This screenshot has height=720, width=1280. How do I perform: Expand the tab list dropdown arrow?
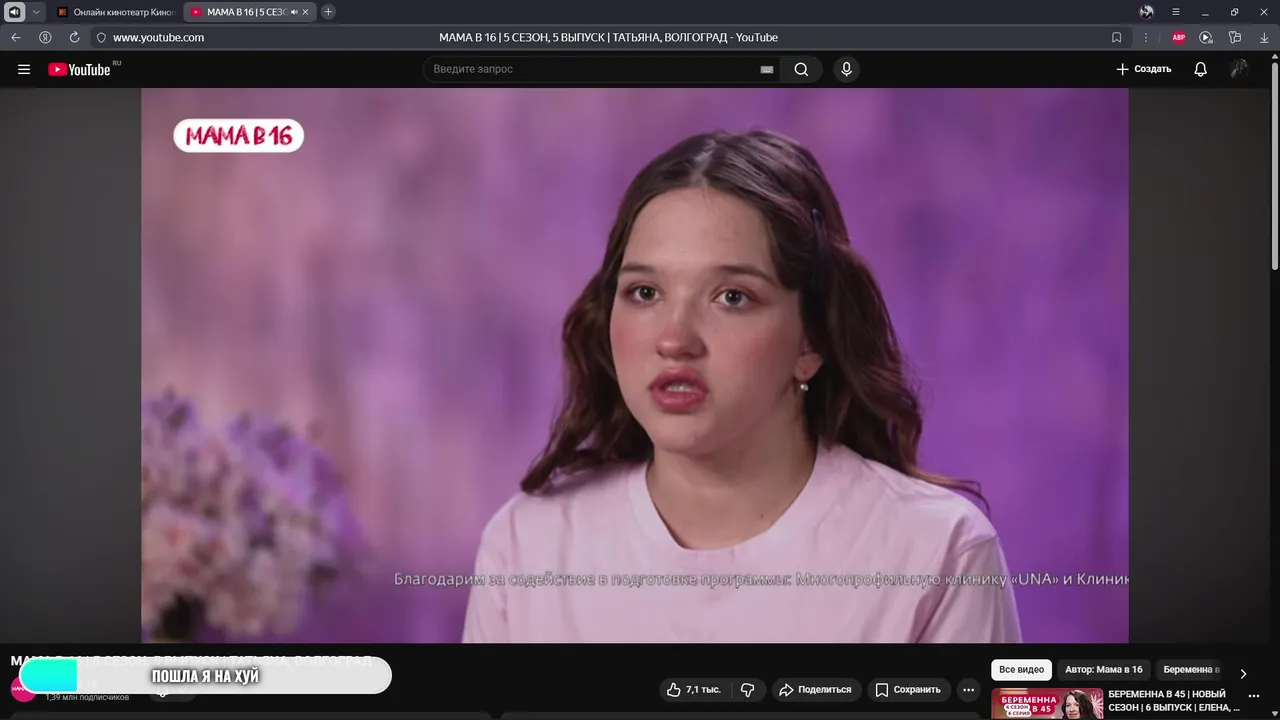[x=37, y=12]
